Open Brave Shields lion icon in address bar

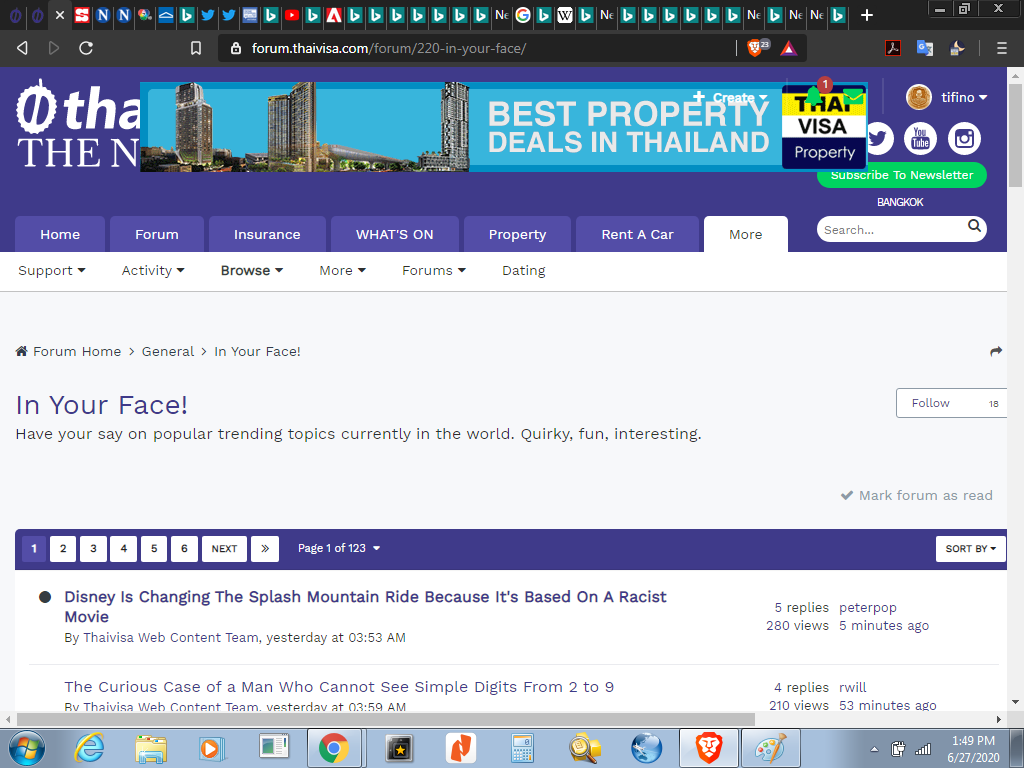pyautogui.click(x=755, y=48)
